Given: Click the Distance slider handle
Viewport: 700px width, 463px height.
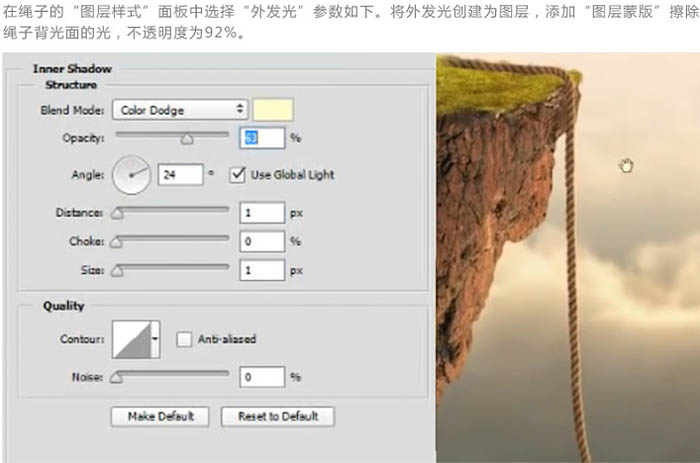Looking at the screenshot, I should [x=117, y=214].
